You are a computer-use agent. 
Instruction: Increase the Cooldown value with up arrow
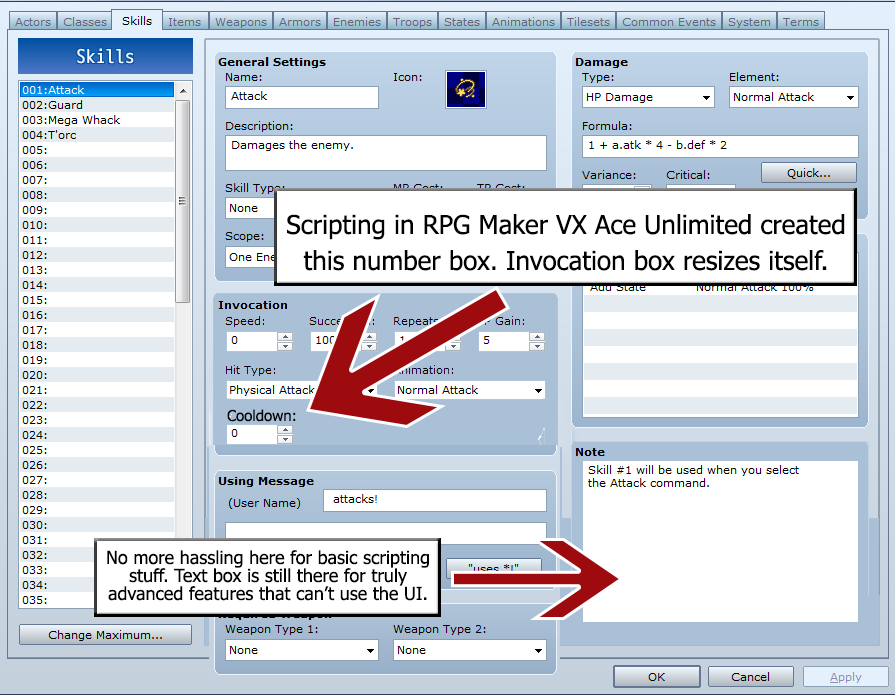pos(285,429)
